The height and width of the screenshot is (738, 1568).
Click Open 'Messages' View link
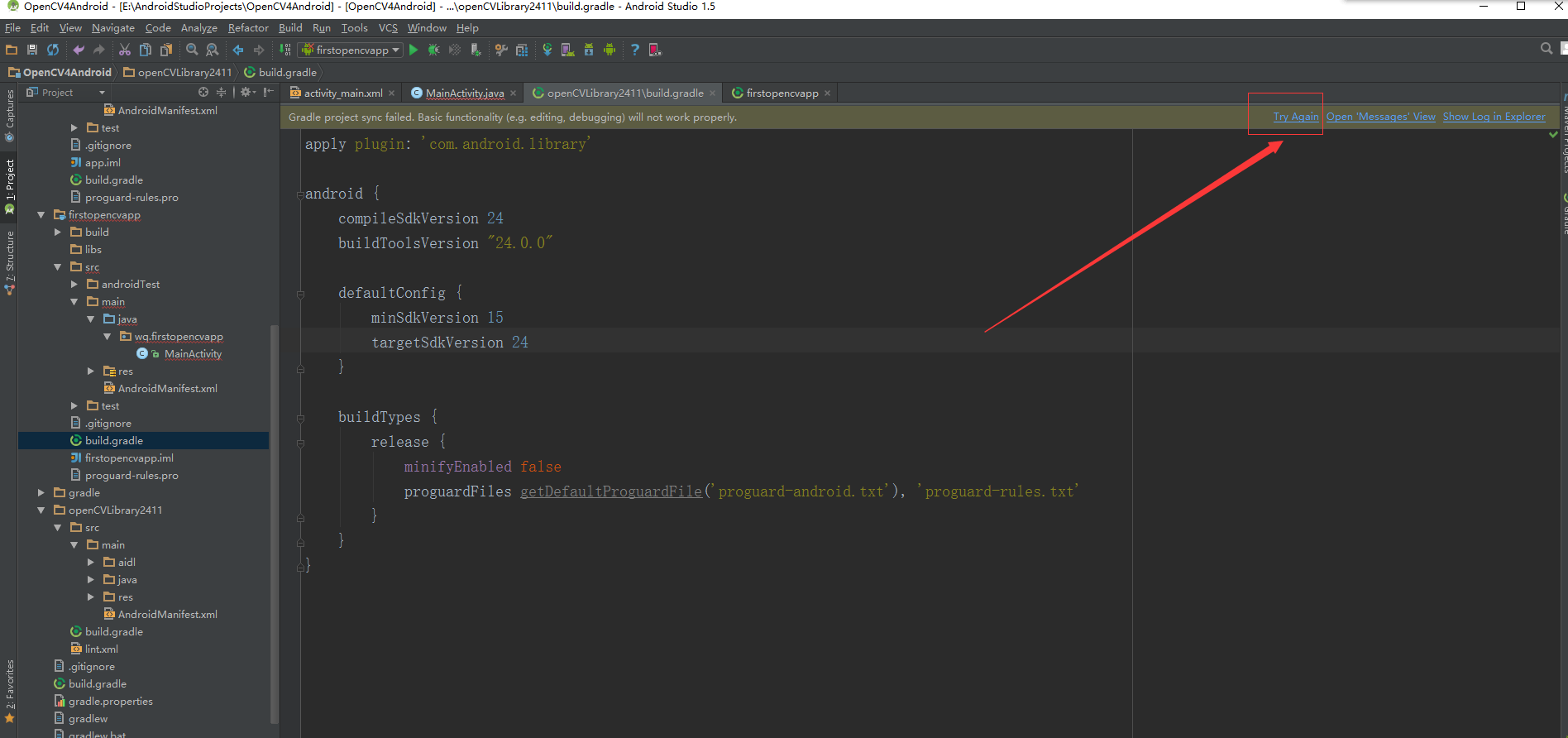(1381, 117)
